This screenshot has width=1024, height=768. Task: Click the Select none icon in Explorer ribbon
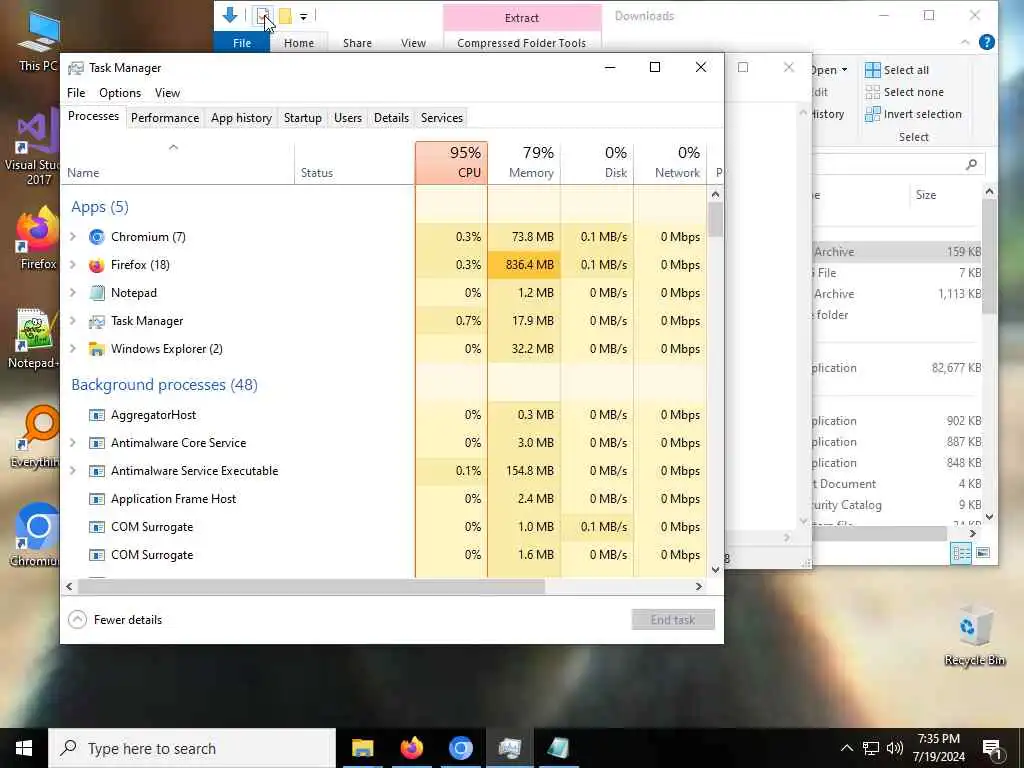pyautogui.click(x=872, y=92)
